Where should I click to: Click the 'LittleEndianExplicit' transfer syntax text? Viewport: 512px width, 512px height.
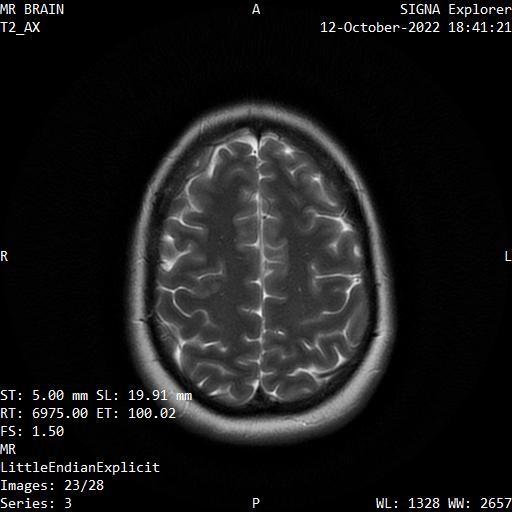[80, 467]
